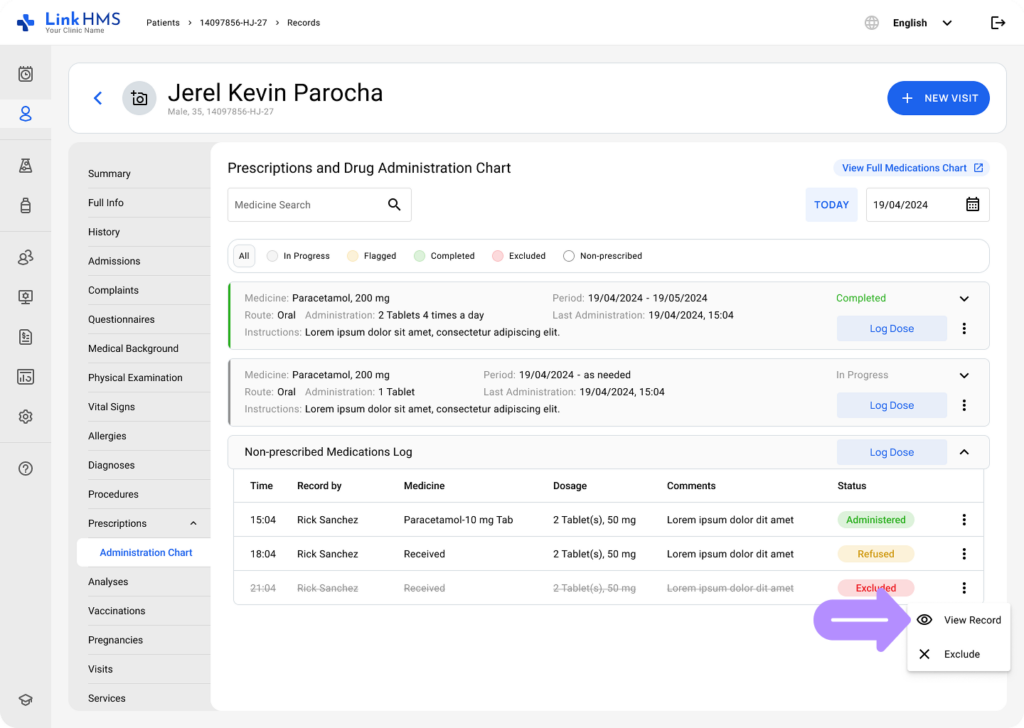Select the Non-prescribed filter option
Viewport: 1024px width, 728px height.
(602, 256)
